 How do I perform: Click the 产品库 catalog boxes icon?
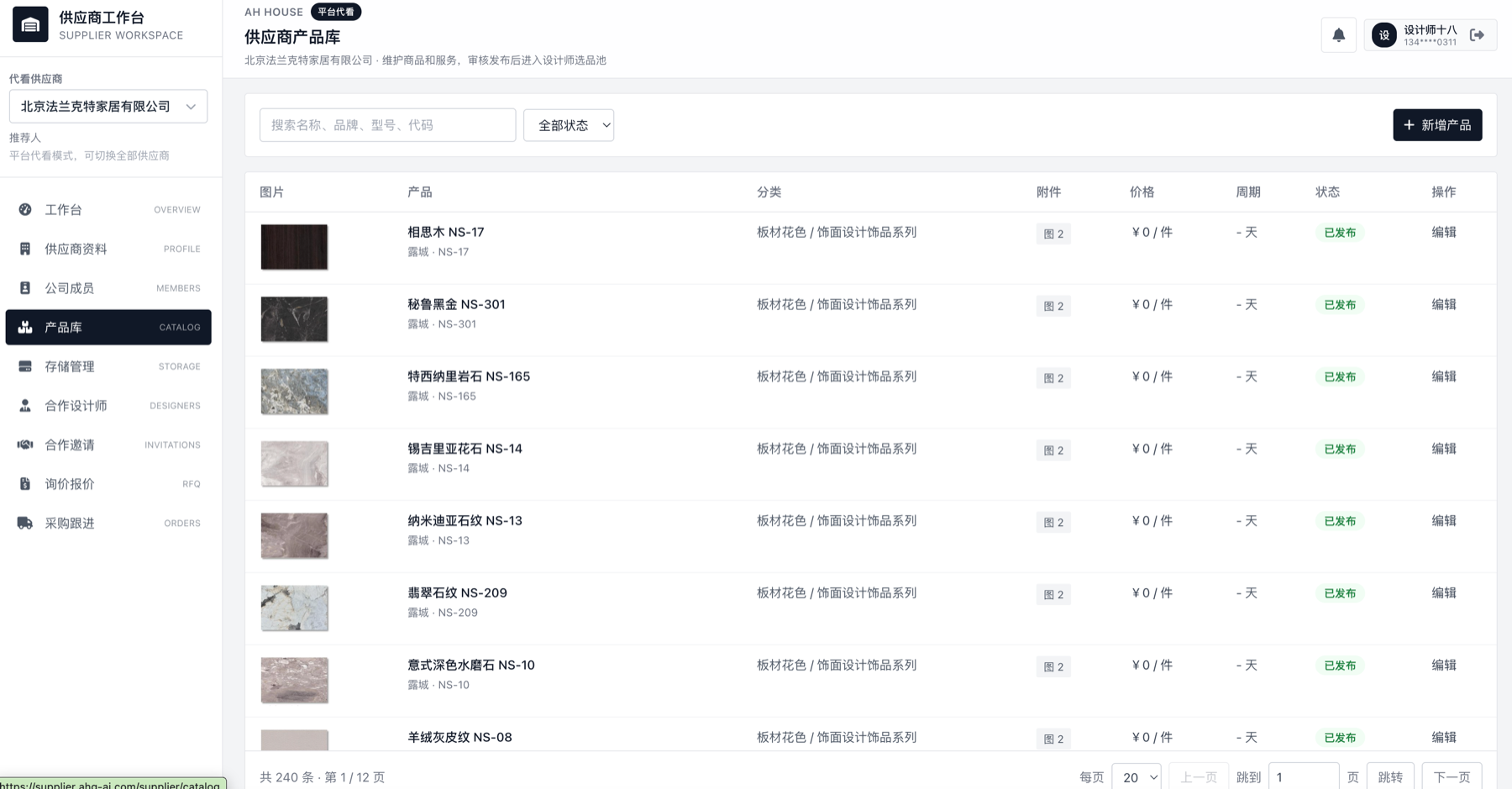tap(25, 327)
